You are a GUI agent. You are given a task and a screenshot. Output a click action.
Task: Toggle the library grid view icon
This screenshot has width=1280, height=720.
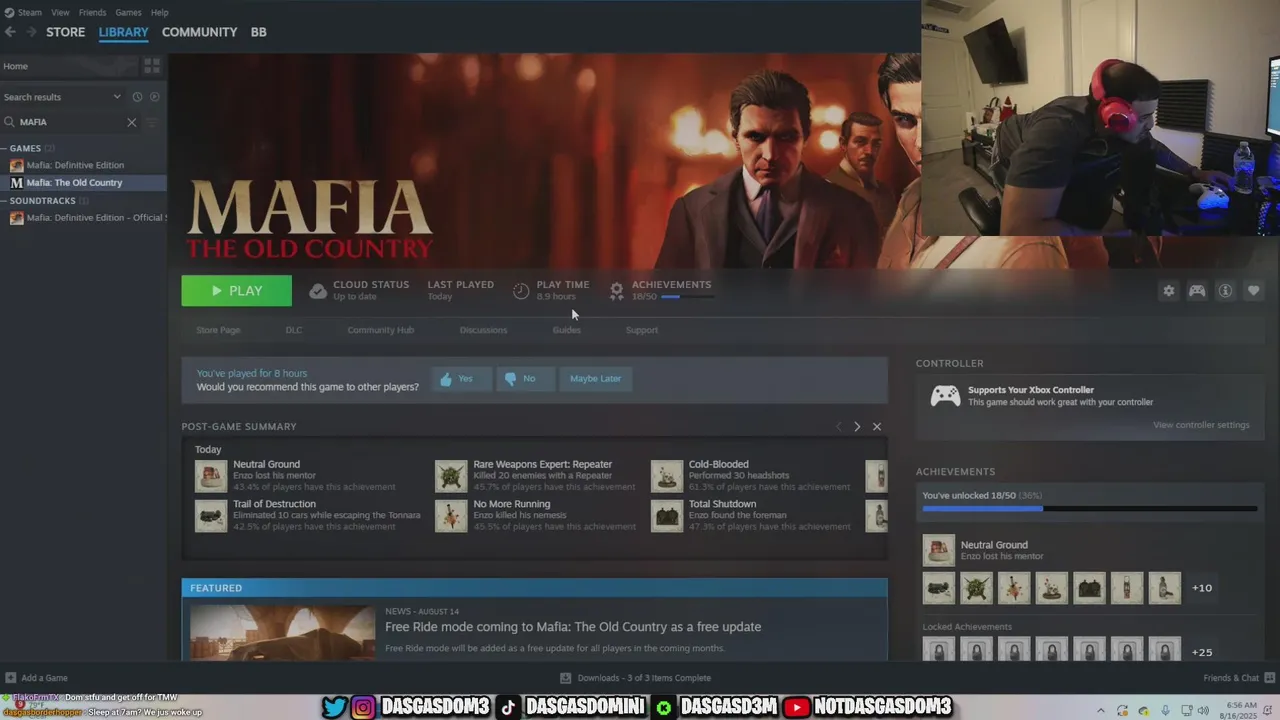tap(152, 66)
